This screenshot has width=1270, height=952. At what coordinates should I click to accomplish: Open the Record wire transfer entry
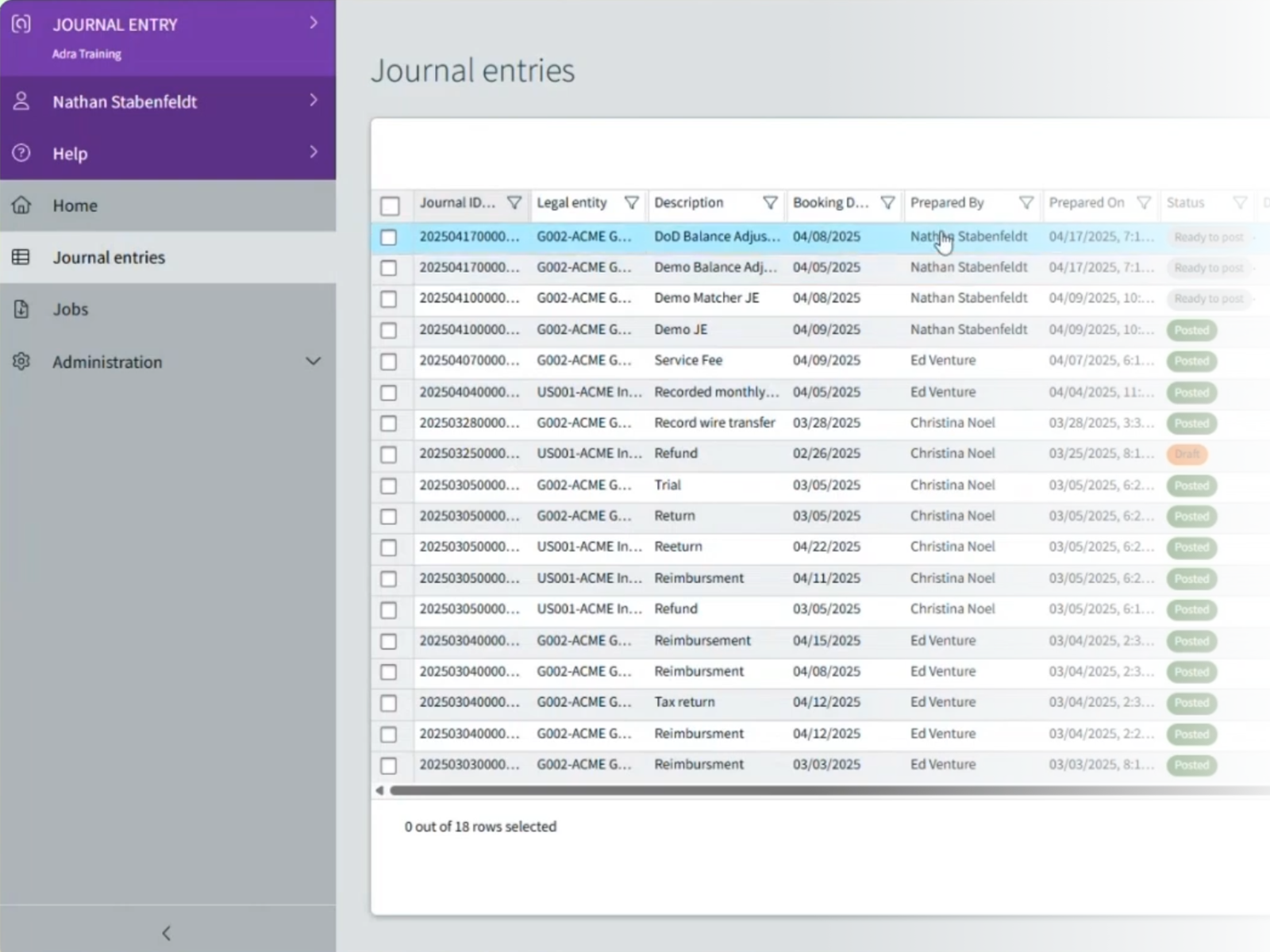pyautogui.click(x=714, y=423)
